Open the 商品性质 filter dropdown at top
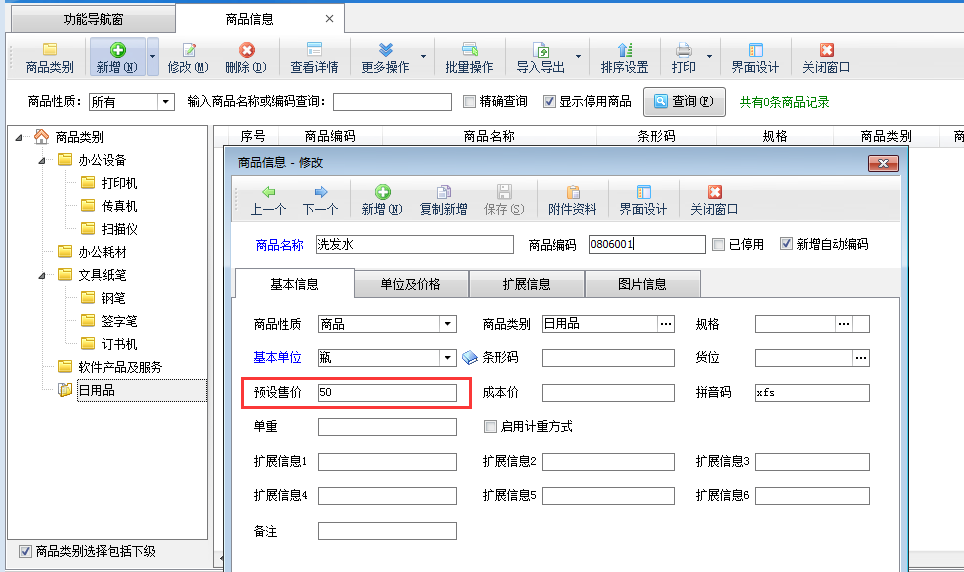964x572 pixels. tap(165, 102)
